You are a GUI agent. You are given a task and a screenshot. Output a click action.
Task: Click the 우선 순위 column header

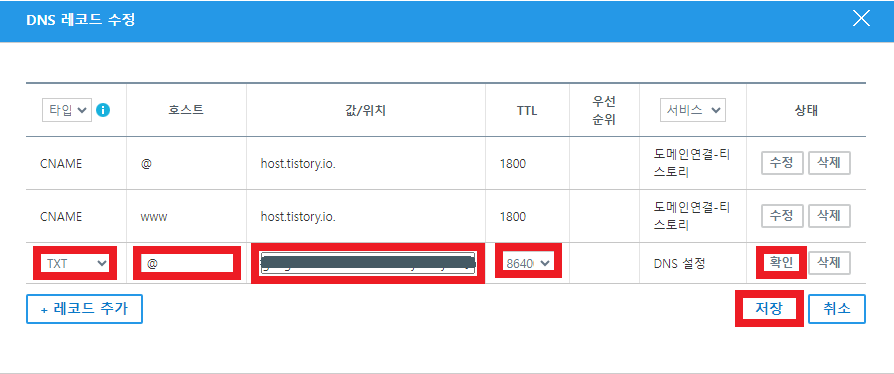[x=604, y=111]
